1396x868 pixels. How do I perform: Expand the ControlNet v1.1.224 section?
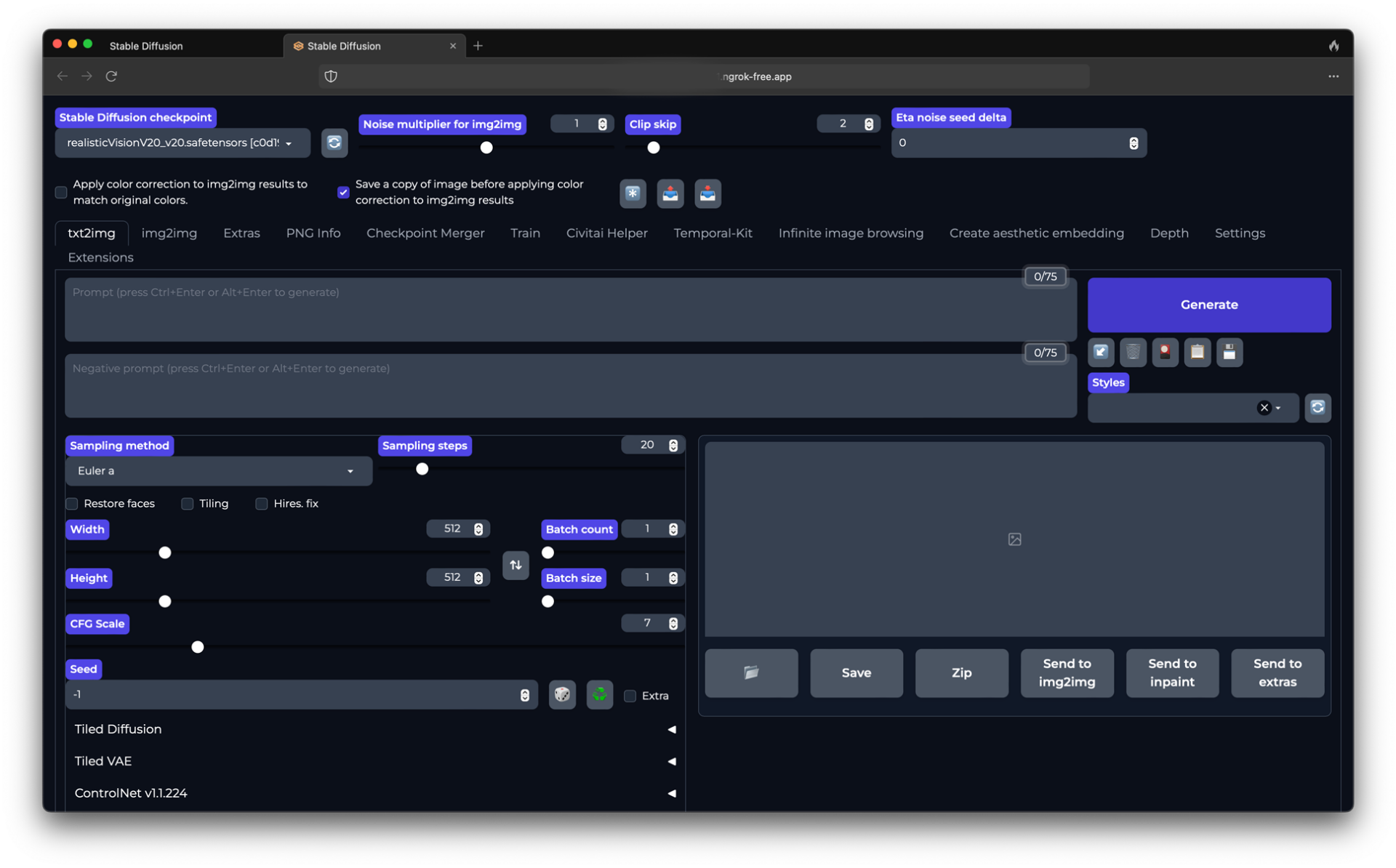pyautogui.click(x=374, y=793)
